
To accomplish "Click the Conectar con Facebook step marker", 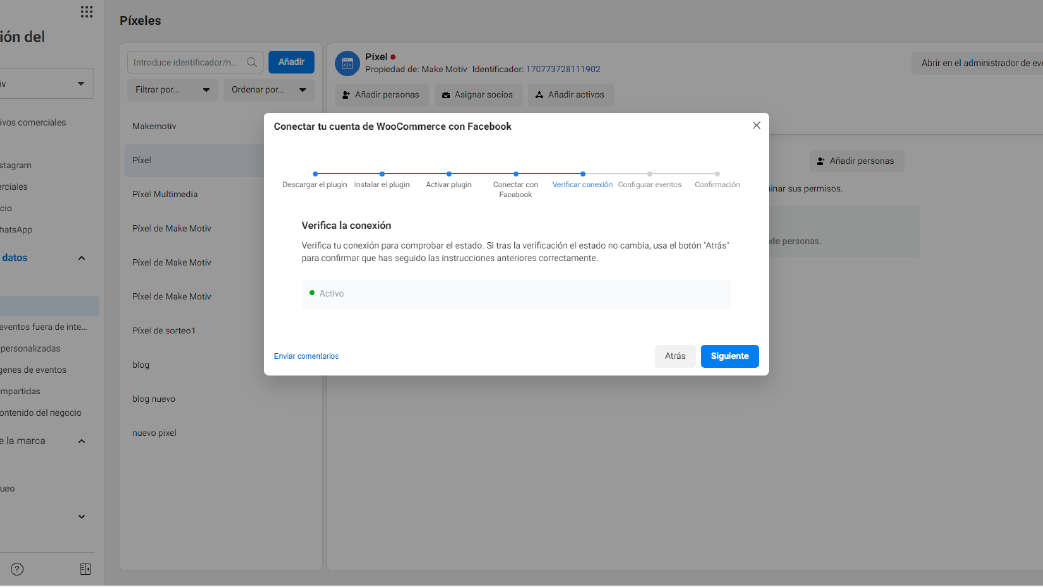I will coord(516,174).
